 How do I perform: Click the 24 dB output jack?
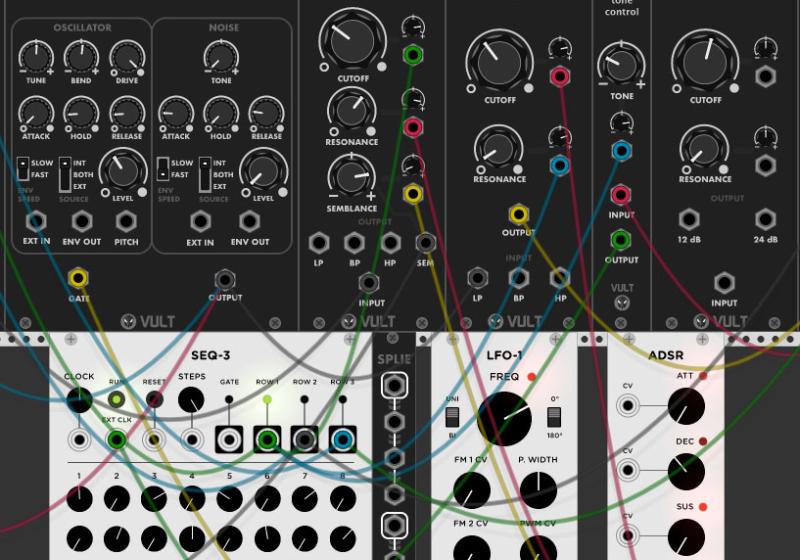point(765,220)
